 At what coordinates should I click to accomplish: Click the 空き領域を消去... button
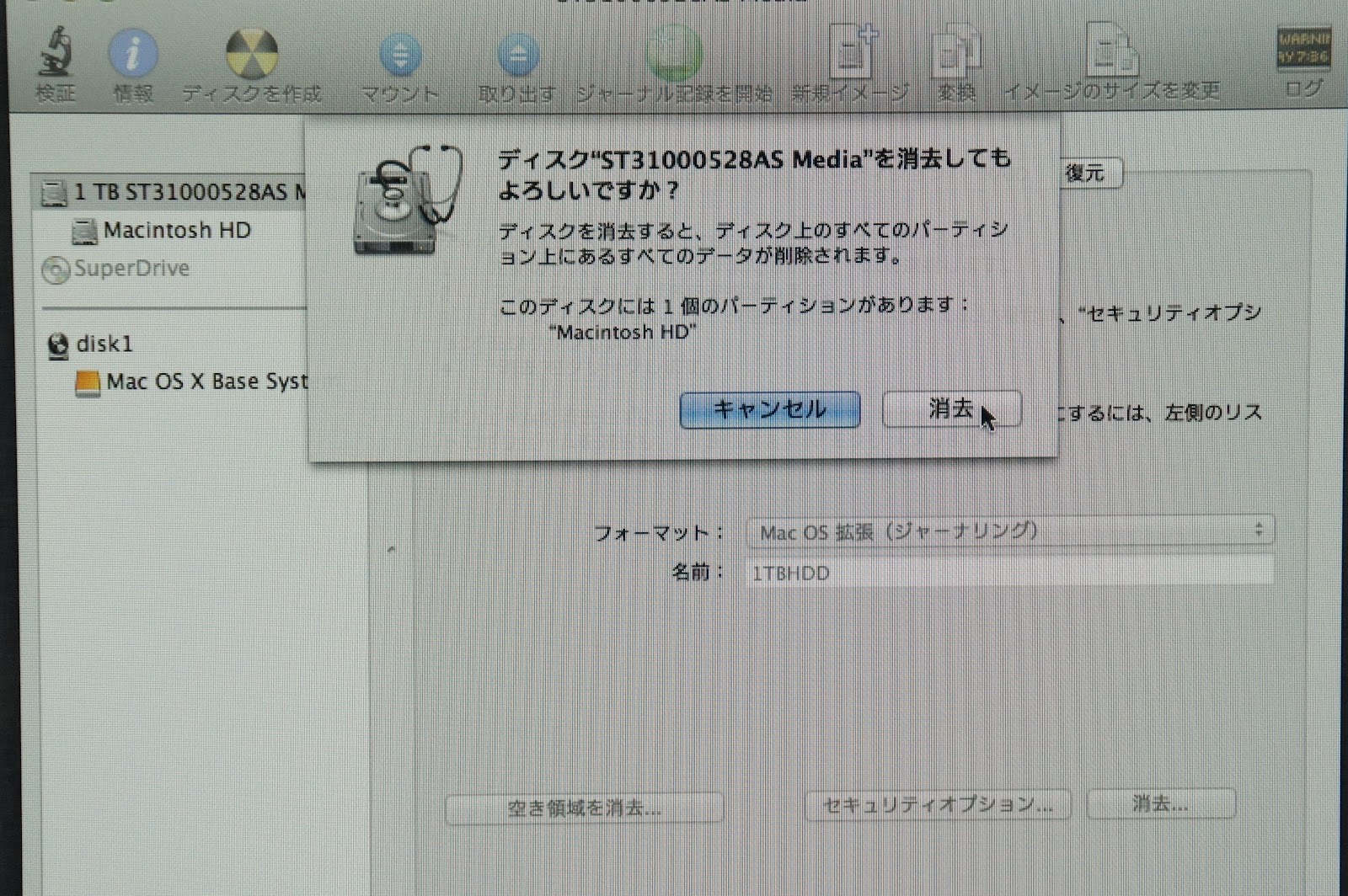click(584, 808)
